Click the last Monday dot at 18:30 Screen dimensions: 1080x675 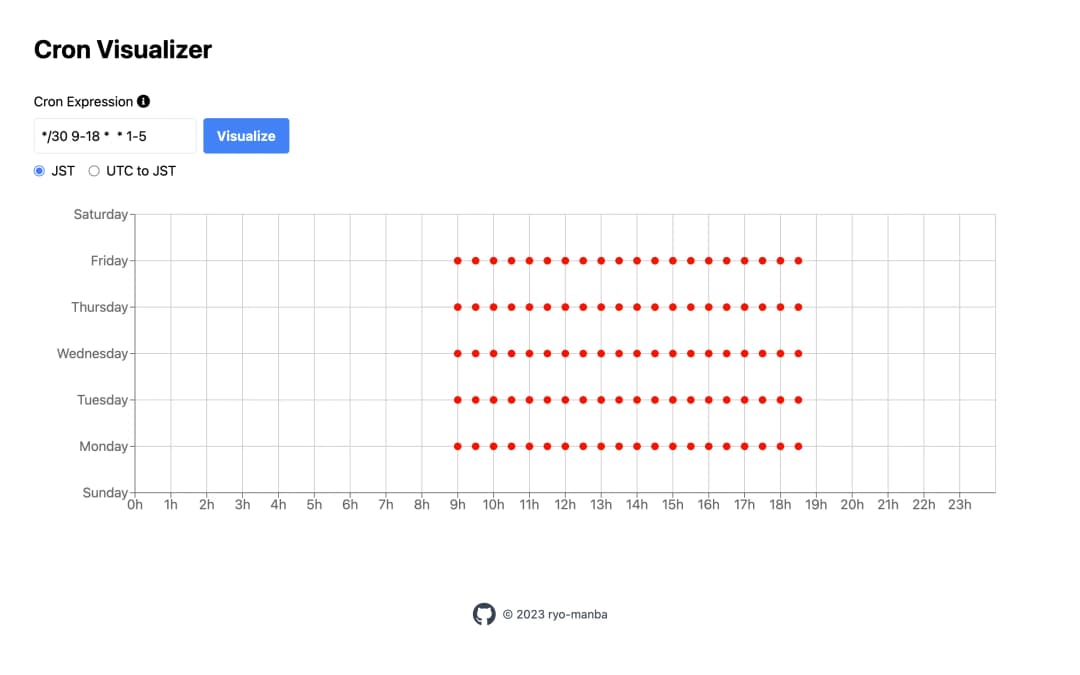(x=798, y=446)
